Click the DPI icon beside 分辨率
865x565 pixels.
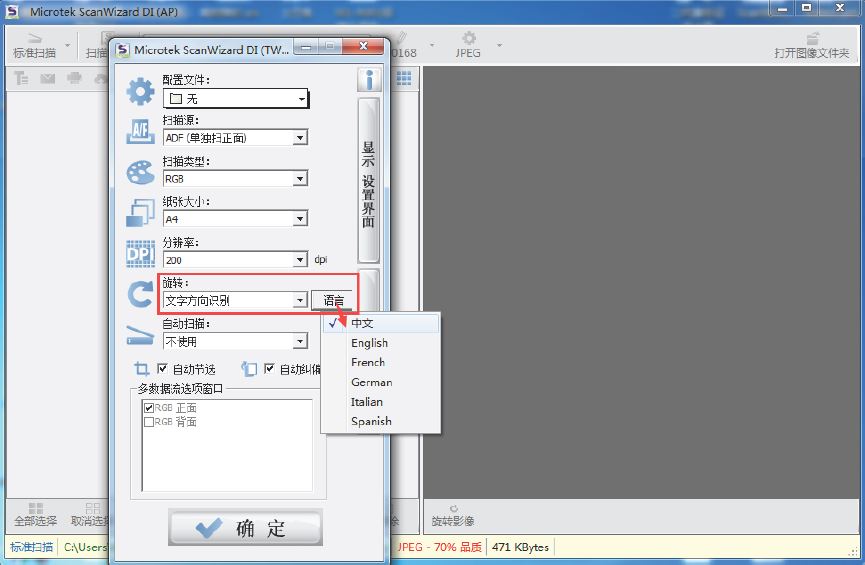point(140,254)
